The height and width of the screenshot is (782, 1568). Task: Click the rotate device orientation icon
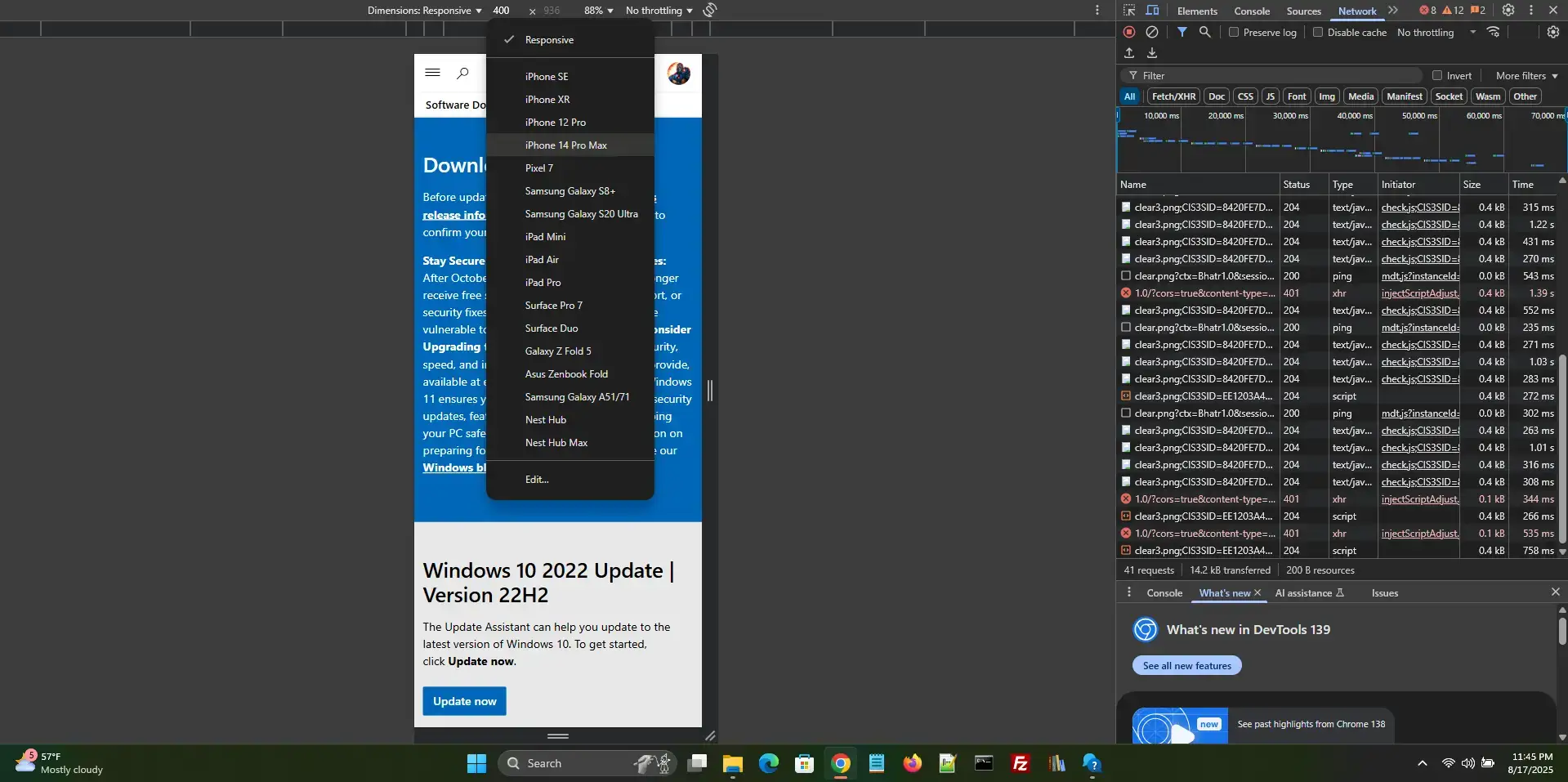click(x=710, y=10)
